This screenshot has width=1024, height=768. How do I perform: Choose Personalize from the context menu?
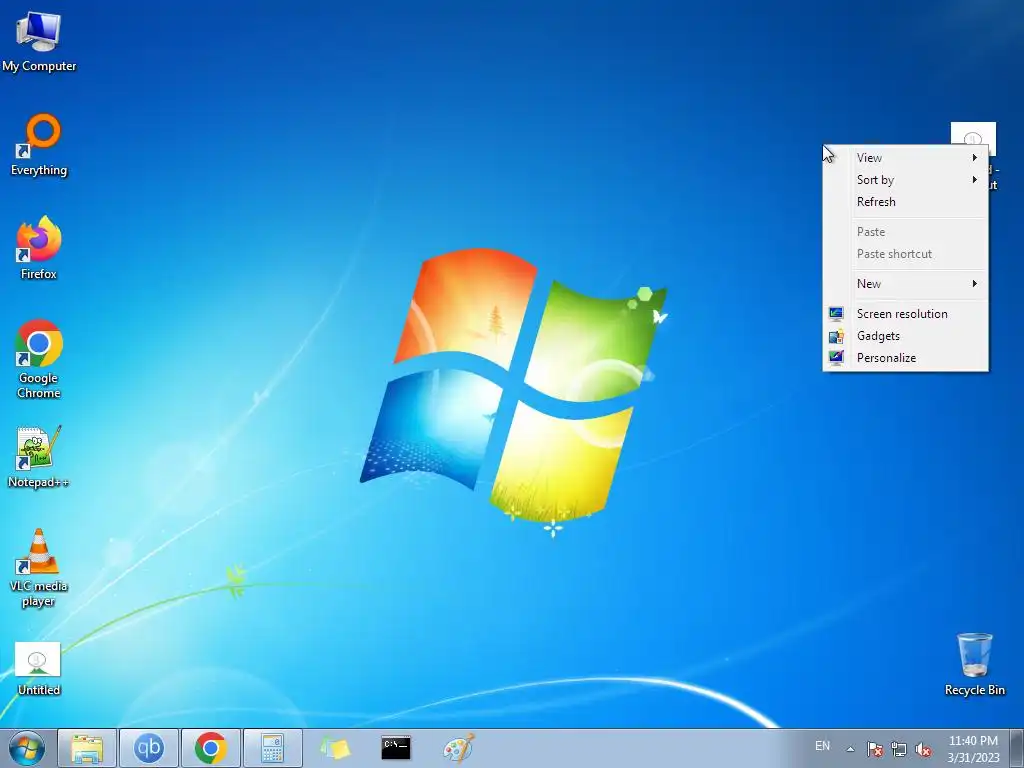(906, 358)
